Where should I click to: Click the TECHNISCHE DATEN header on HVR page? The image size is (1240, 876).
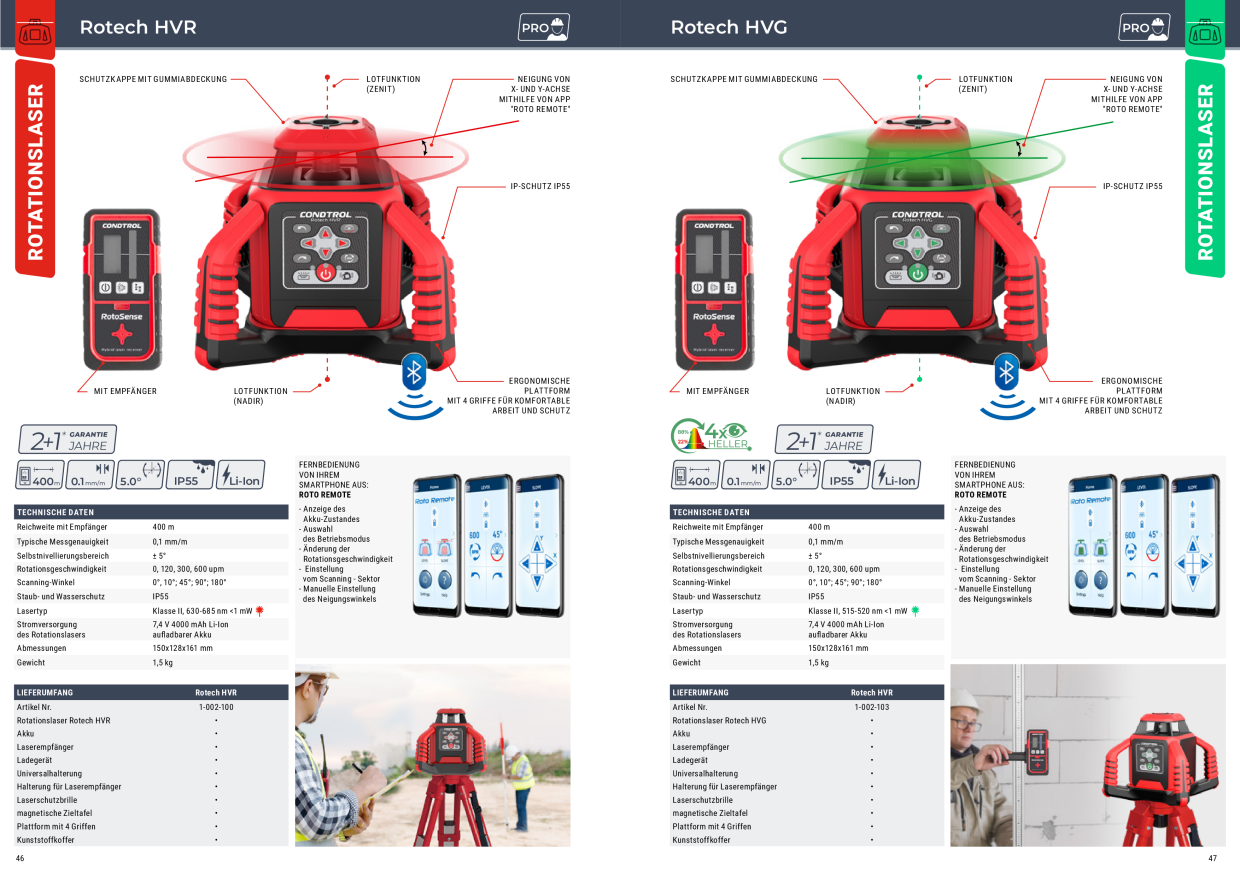coord(151,512)
